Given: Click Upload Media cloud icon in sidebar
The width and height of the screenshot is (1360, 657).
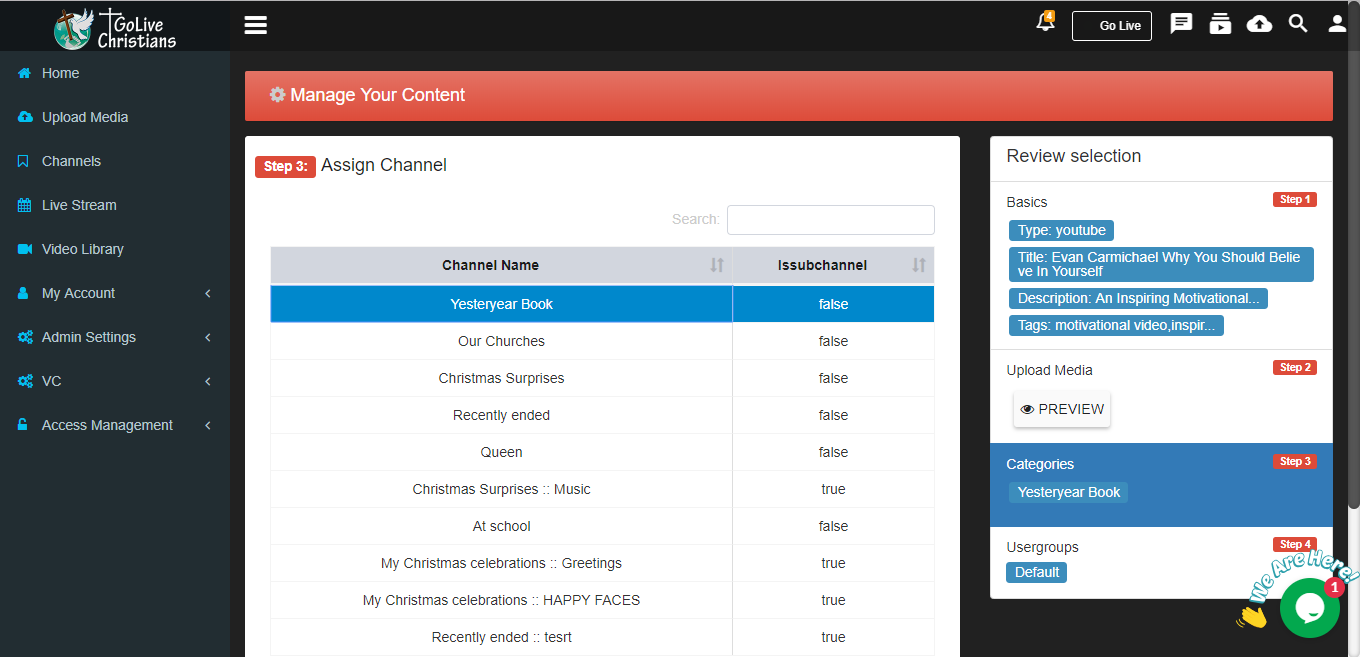Looking at the screenshot, I should click(x=25, y=117).
